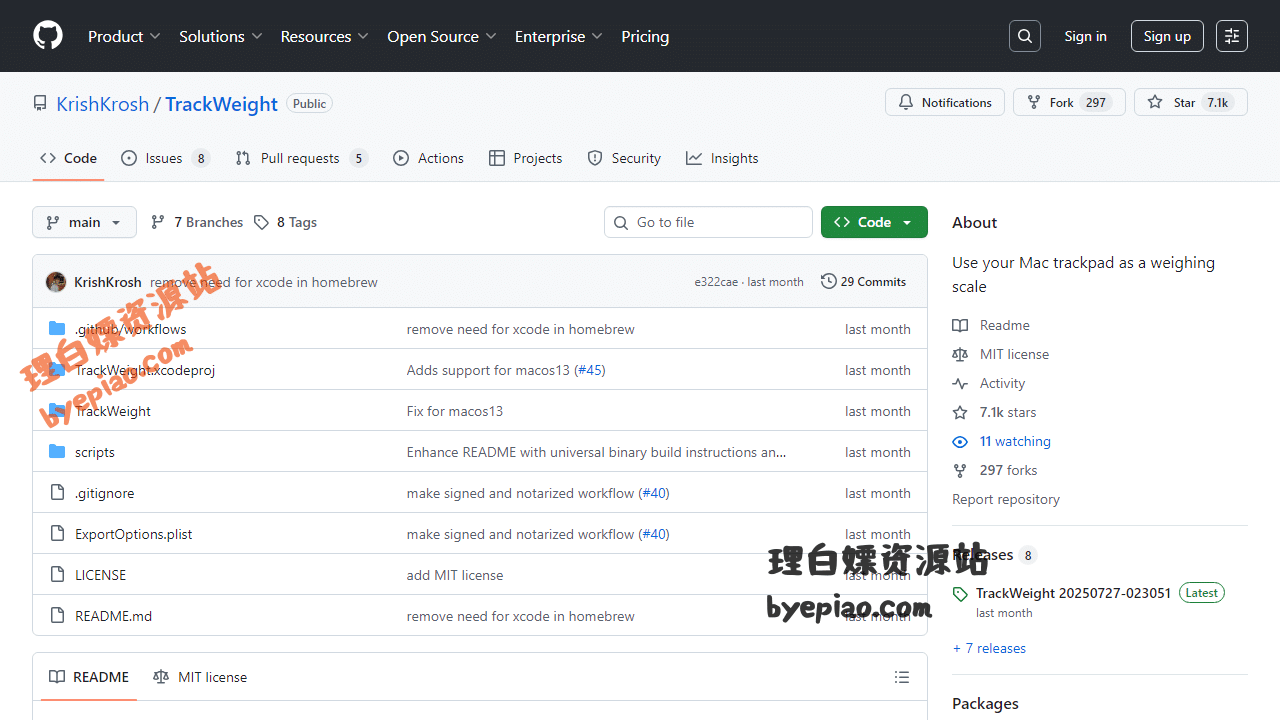This screenshot has width=1280, height=720.
Task: Open the KrishKrosh owner link in the repository title
Action: click(x=102, y=104)
